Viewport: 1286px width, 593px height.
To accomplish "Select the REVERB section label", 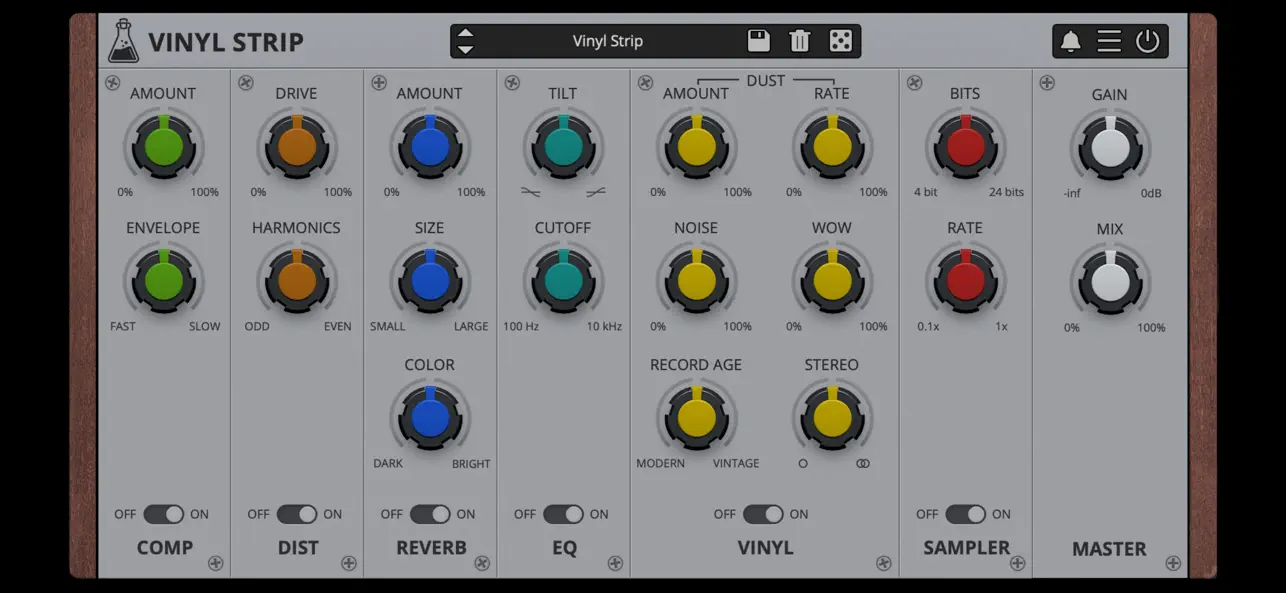I will (429, 547).
